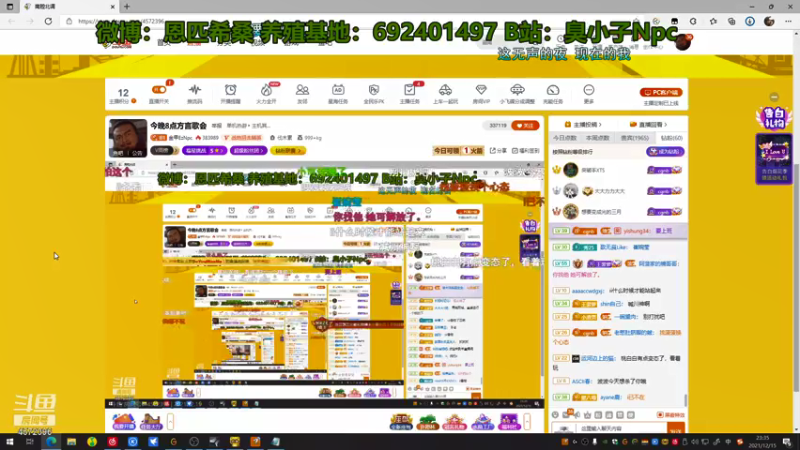
Task: View the streamer points value 12
Action: [123, 92]
